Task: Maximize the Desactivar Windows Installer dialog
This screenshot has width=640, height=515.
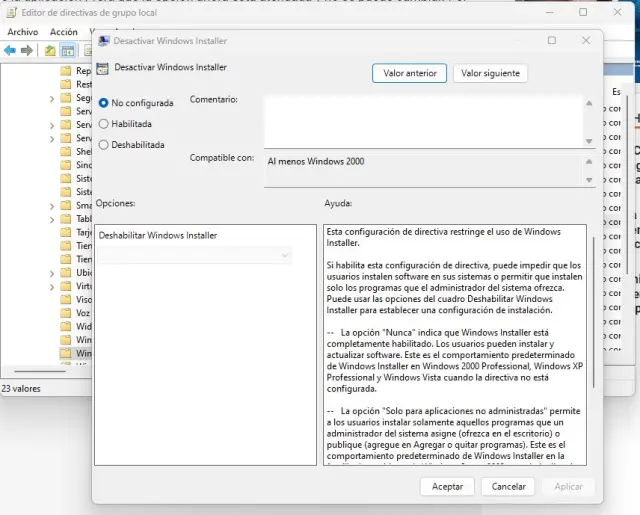Action: [551, 41]
